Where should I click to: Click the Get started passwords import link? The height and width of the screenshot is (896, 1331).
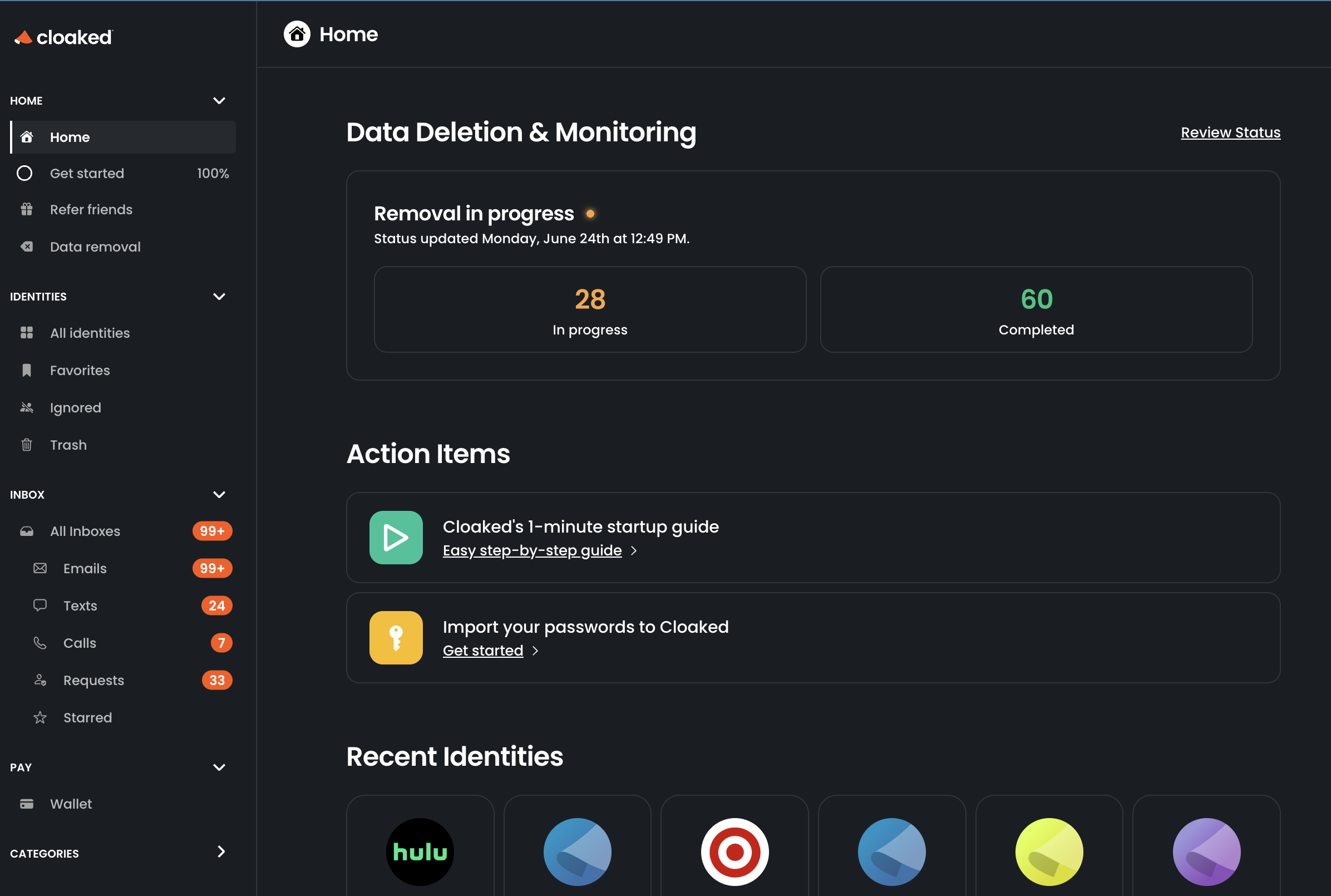[482, 649]
